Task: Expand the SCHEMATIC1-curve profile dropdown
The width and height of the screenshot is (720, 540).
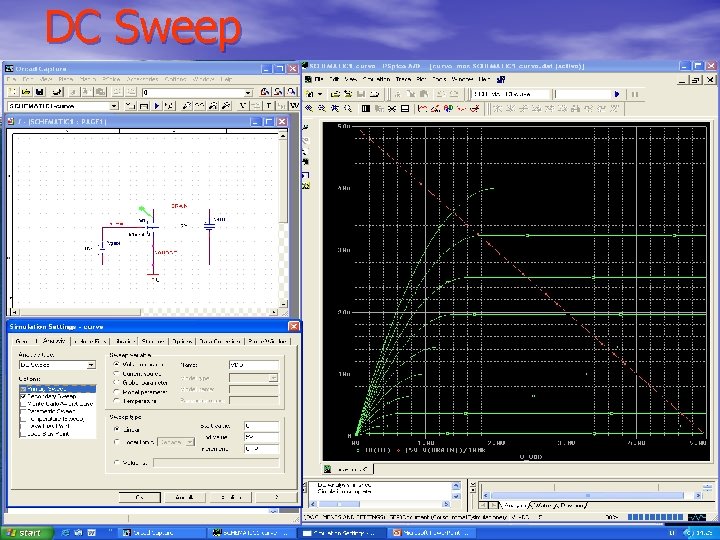Action: [x=115, y=105]
